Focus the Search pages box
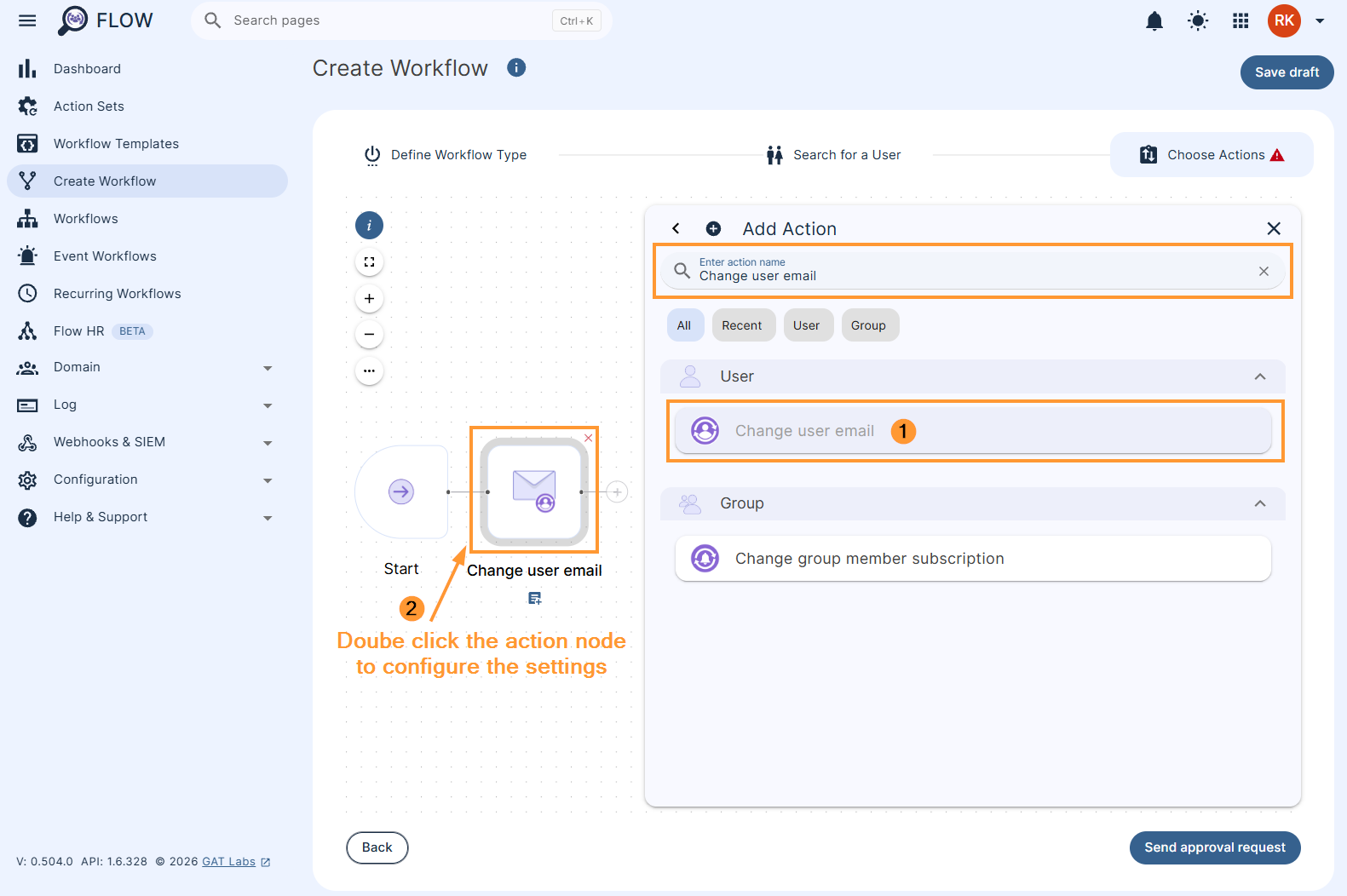The width and height of the screenshot is (1347, 896). (x=401, y=20)
